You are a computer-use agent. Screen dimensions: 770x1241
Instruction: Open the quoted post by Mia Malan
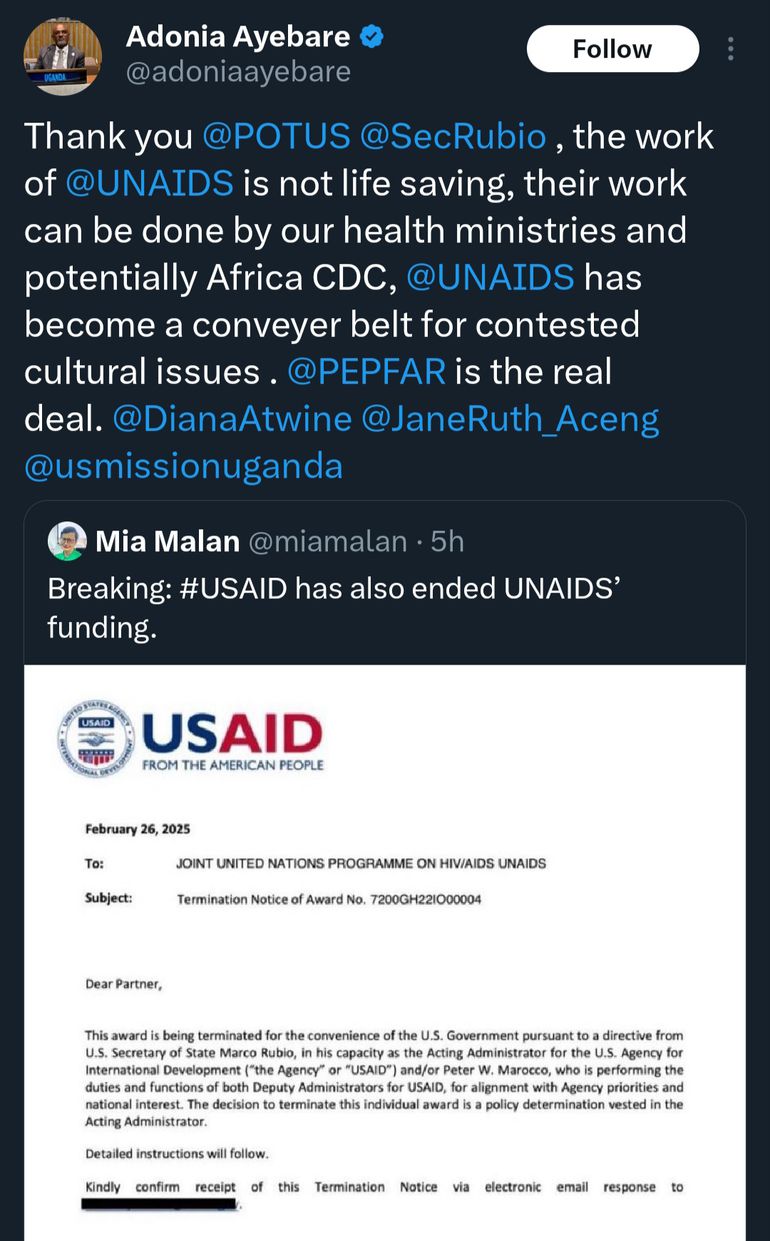pyautogui.click(x=400, y=608)
